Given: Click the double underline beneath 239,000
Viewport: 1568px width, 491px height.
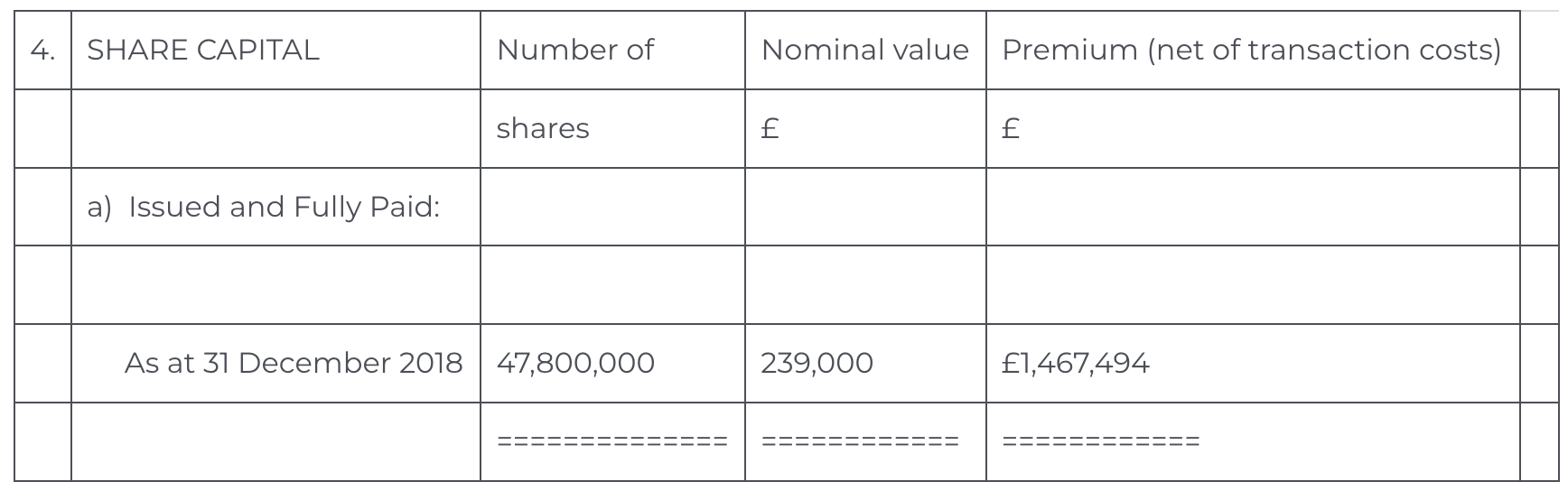Looking at the screenshot, I should 860,442.
